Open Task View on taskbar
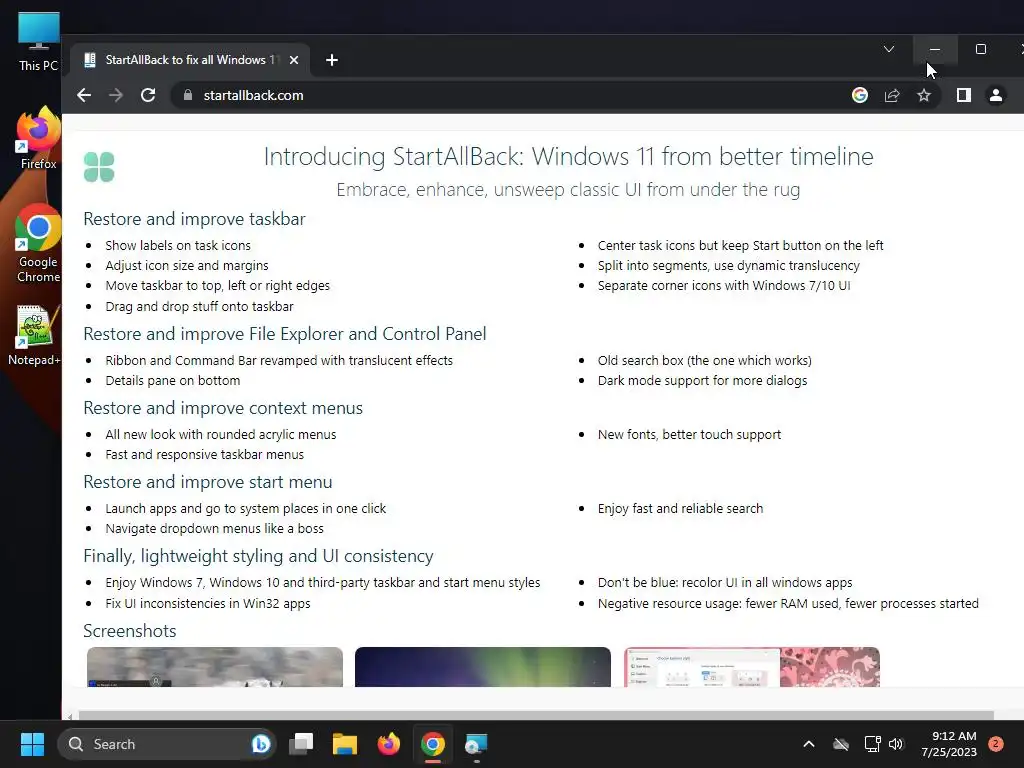 (301, 744)
